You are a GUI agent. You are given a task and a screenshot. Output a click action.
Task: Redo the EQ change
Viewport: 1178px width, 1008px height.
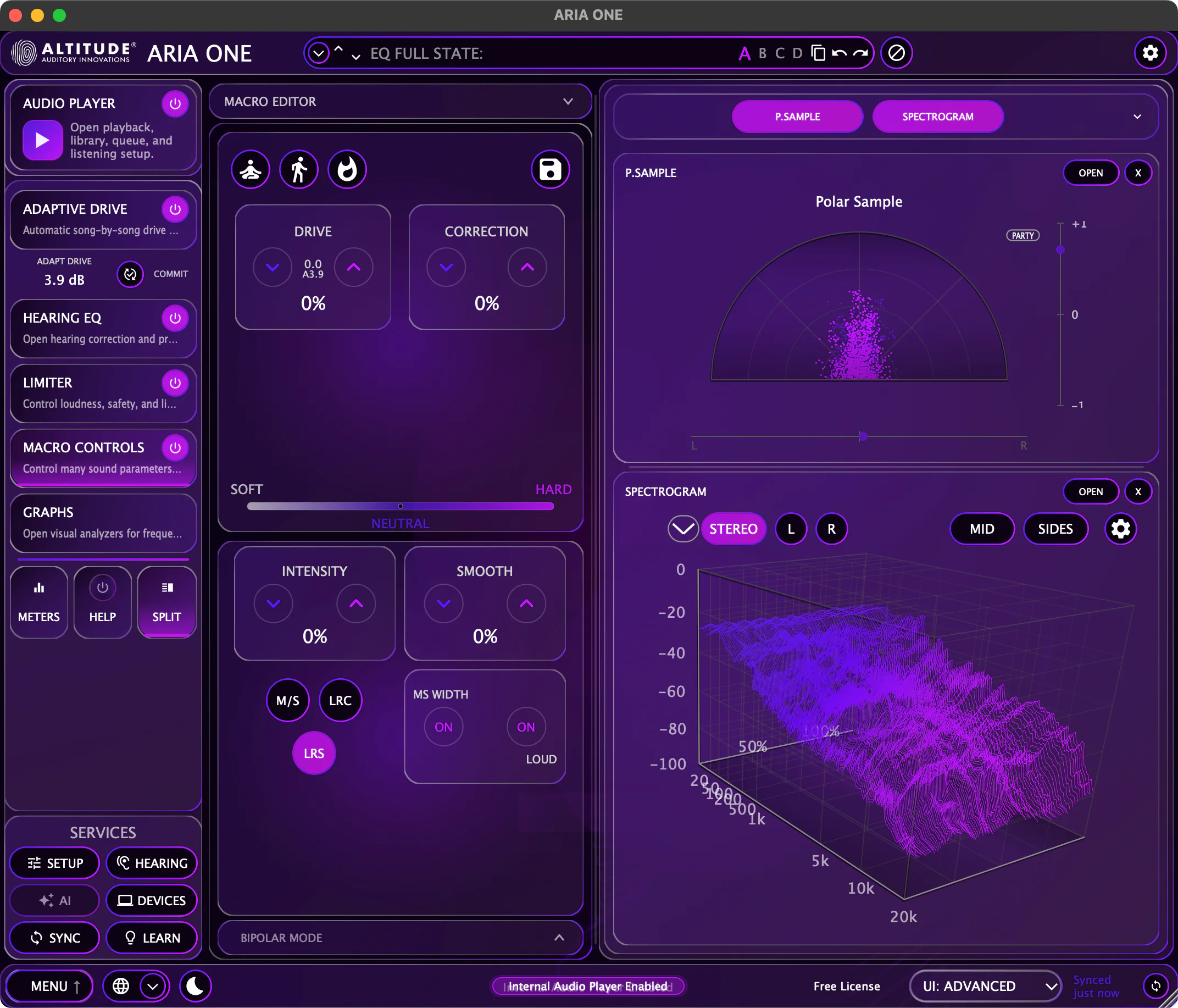pyautogui.click(x=860, y=53)
